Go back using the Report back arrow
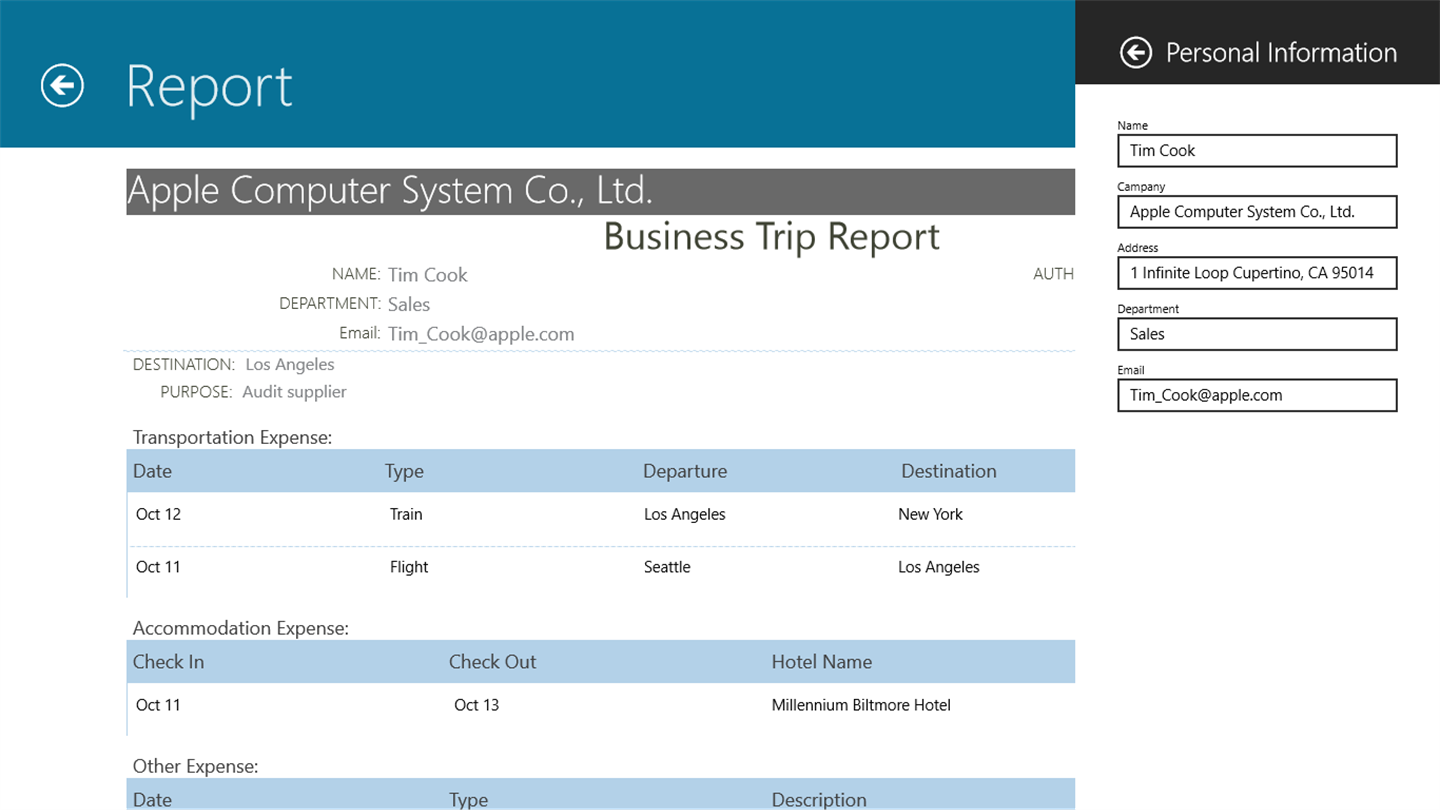 62,85
